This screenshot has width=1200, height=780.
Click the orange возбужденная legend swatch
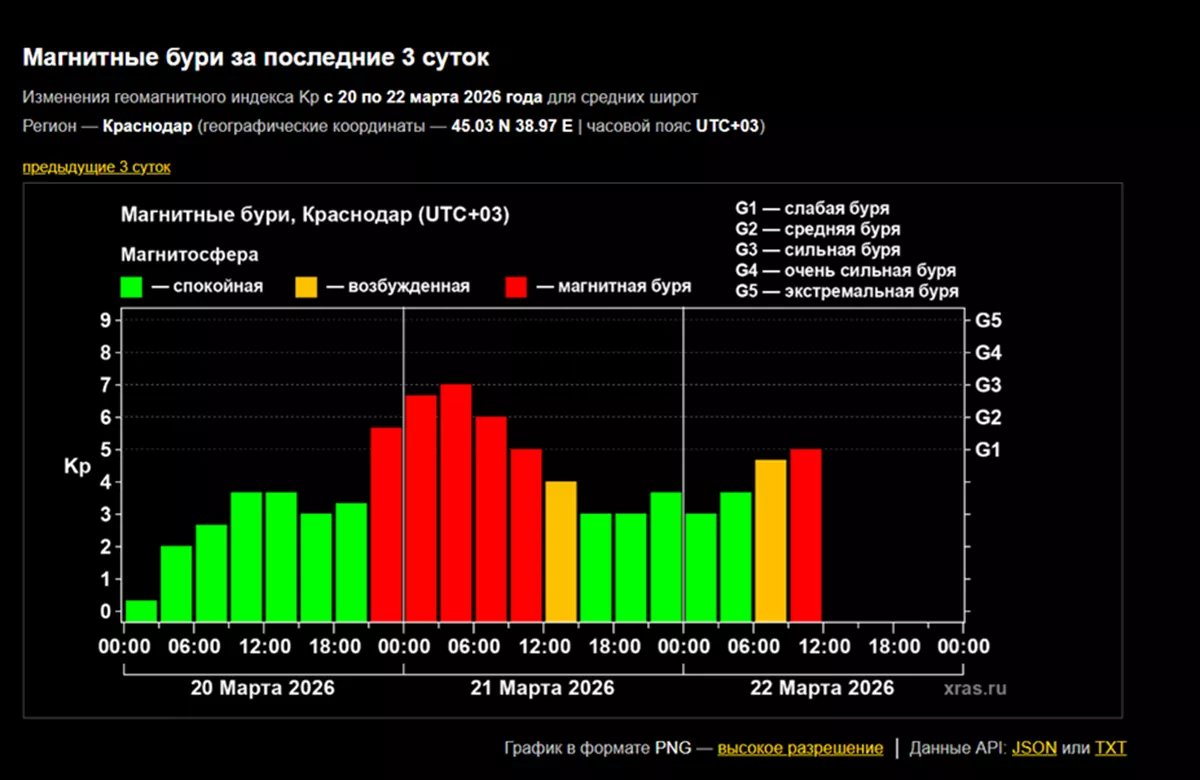pos(306,285)
